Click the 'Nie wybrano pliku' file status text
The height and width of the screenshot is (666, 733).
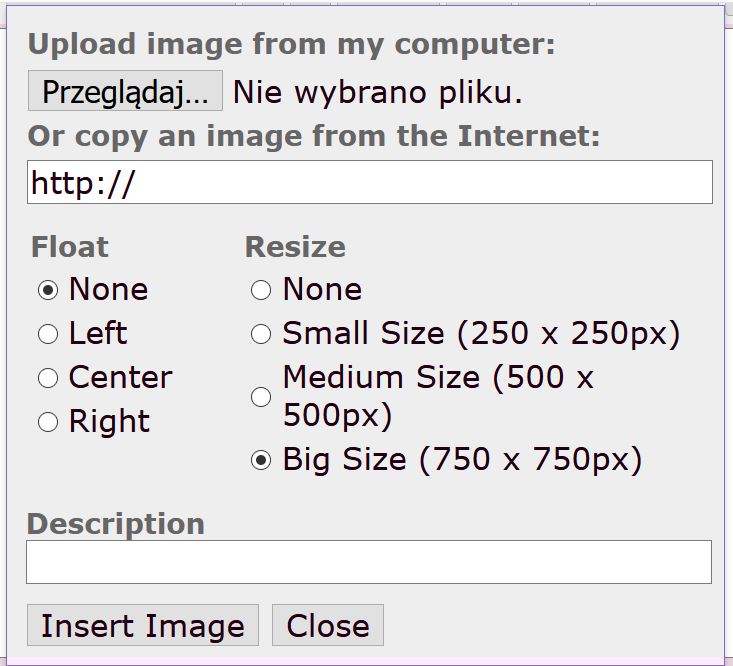[377, 93]
